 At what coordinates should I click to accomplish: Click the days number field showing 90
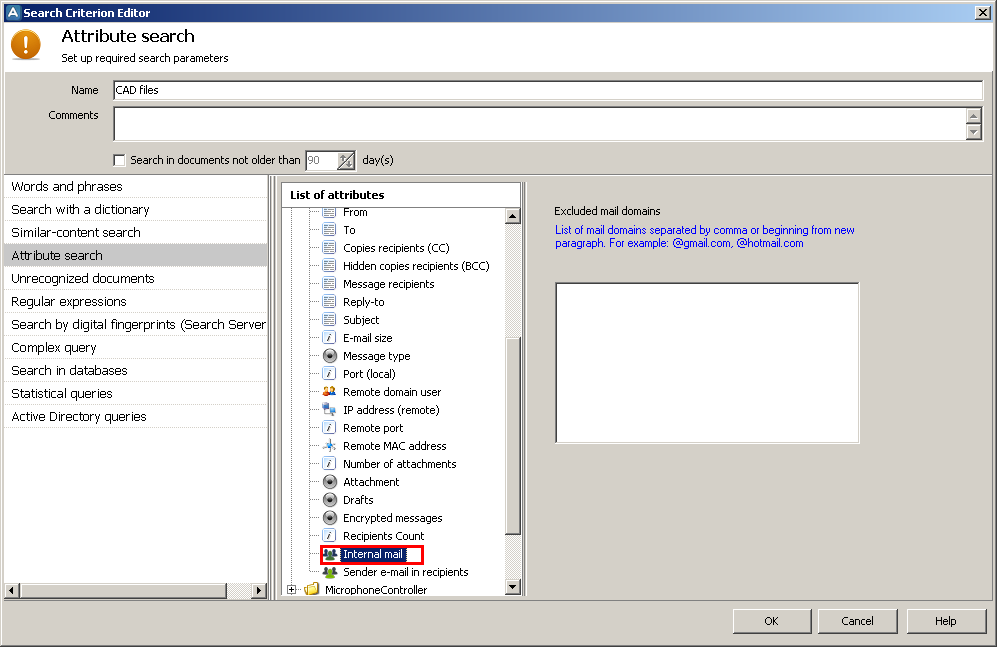pyautogui.click(x=321, y=161)
